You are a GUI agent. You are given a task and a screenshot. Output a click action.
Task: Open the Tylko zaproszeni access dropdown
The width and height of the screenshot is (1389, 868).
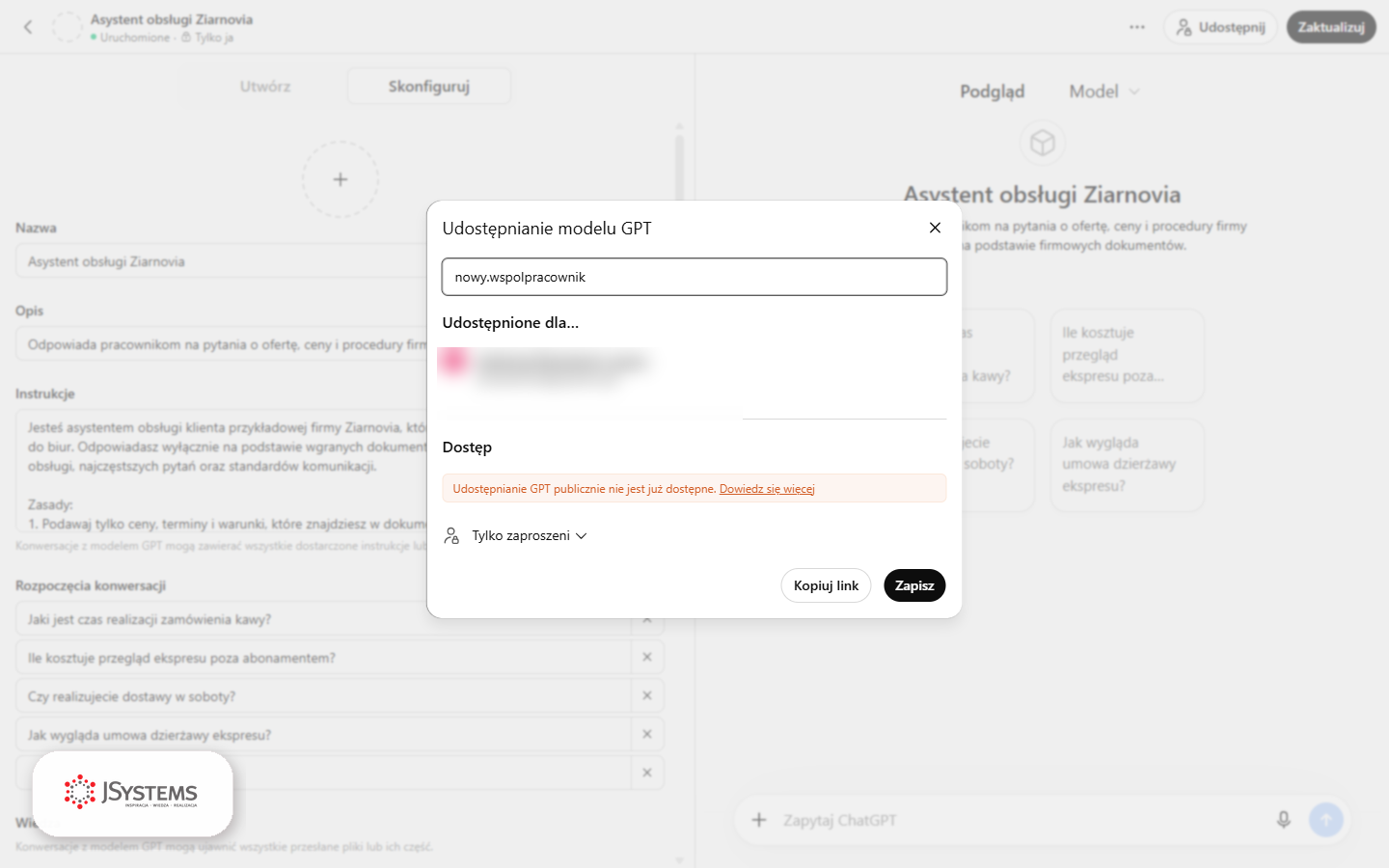coord(530,535)
